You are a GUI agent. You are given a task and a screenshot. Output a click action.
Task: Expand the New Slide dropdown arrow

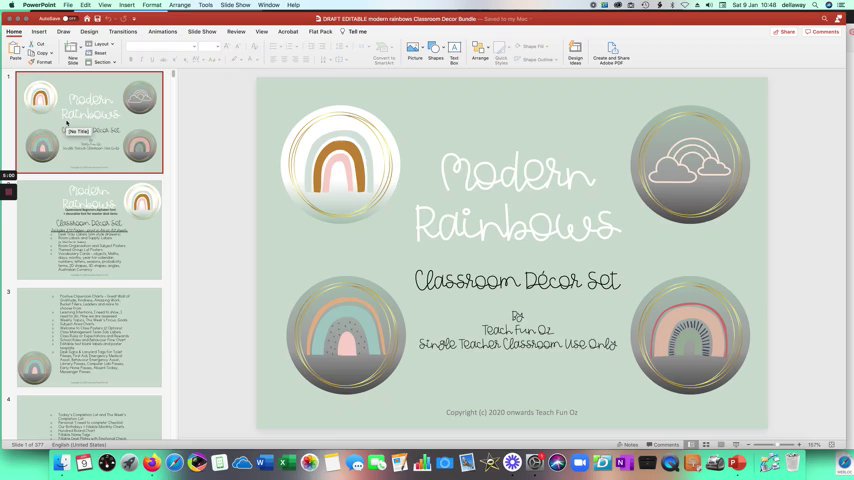[x=81, y=48]
